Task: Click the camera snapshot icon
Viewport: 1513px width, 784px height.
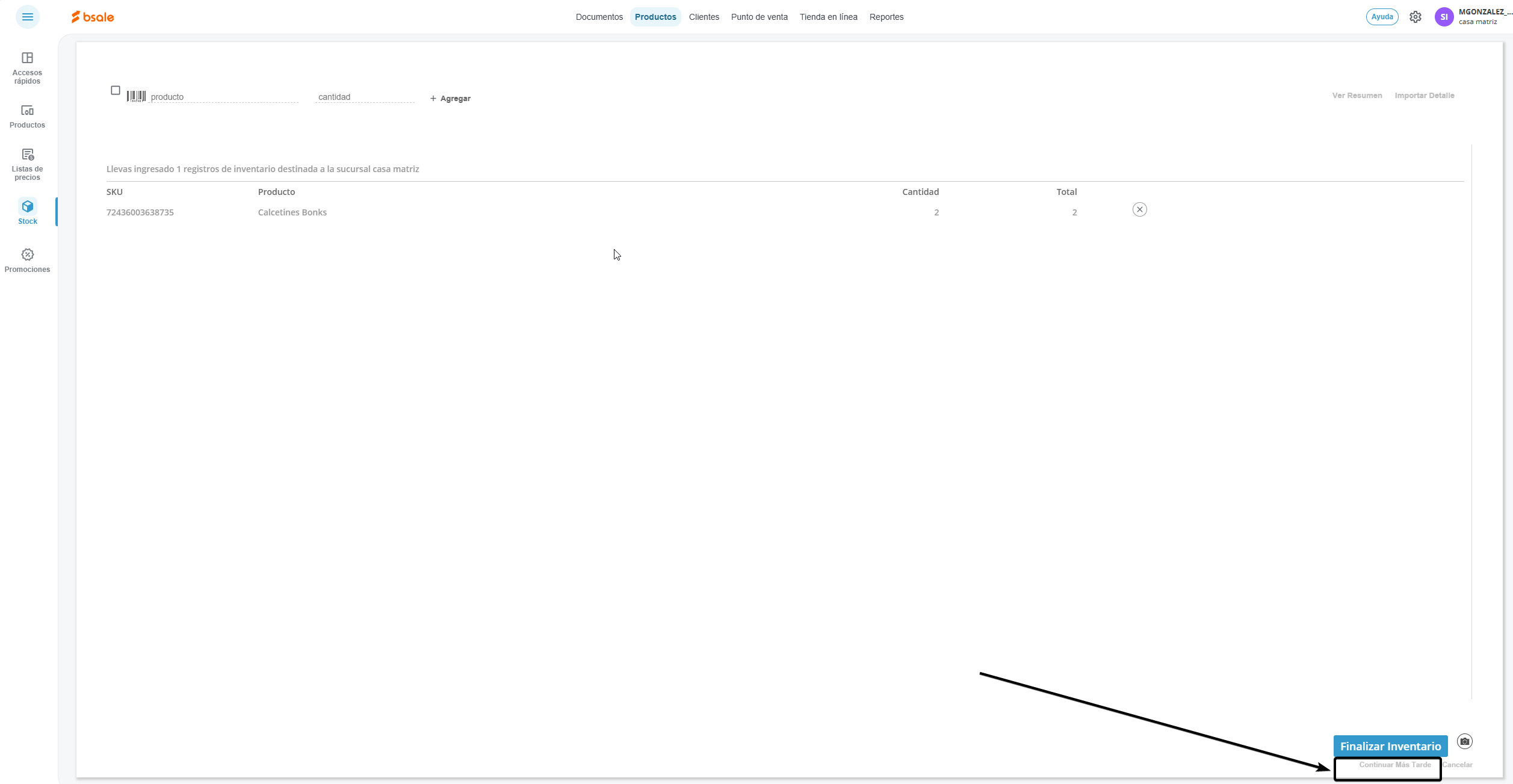Action: pyautogui.click(x=1464, y=741)
